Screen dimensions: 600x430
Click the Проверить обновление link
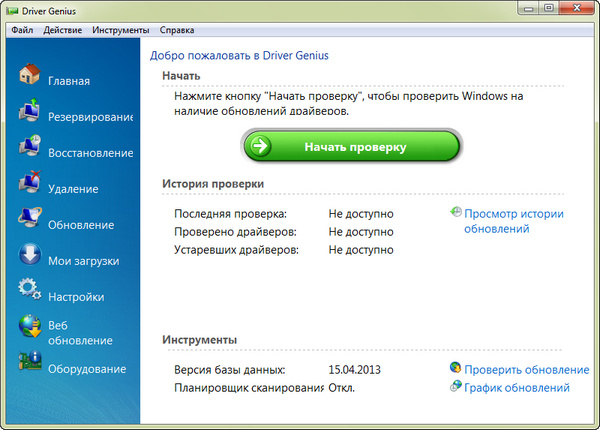527,370
